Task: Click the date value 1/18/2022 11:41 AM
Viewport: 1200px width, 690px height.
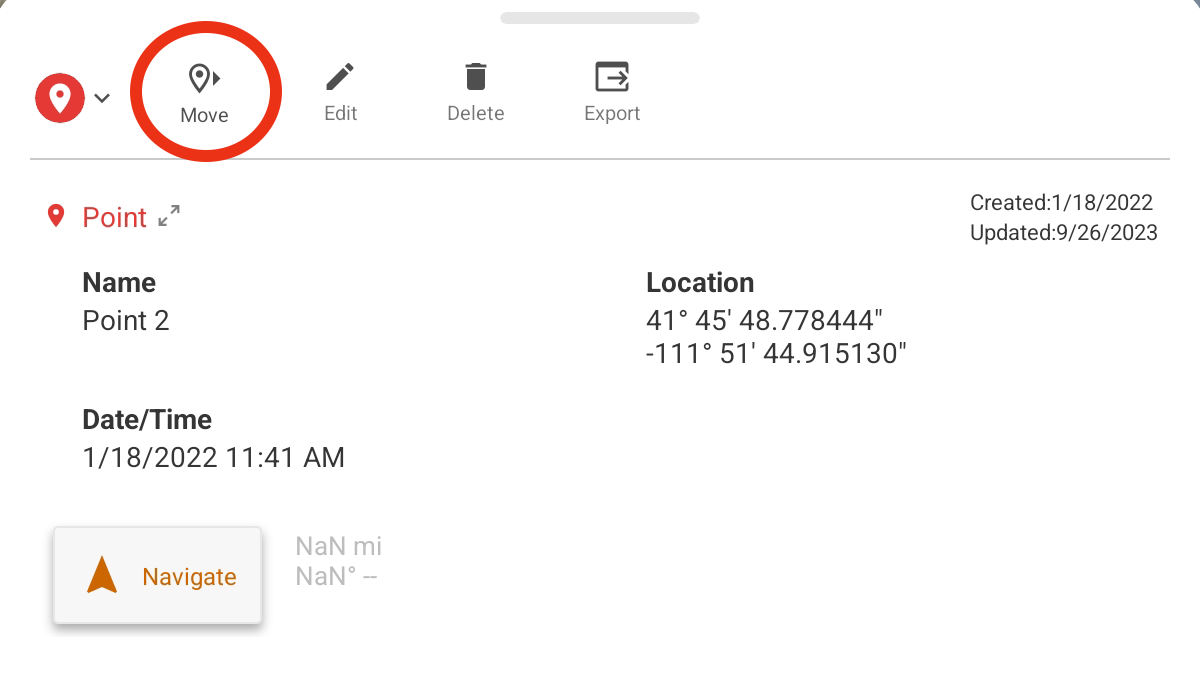Action: coord(213,458)
